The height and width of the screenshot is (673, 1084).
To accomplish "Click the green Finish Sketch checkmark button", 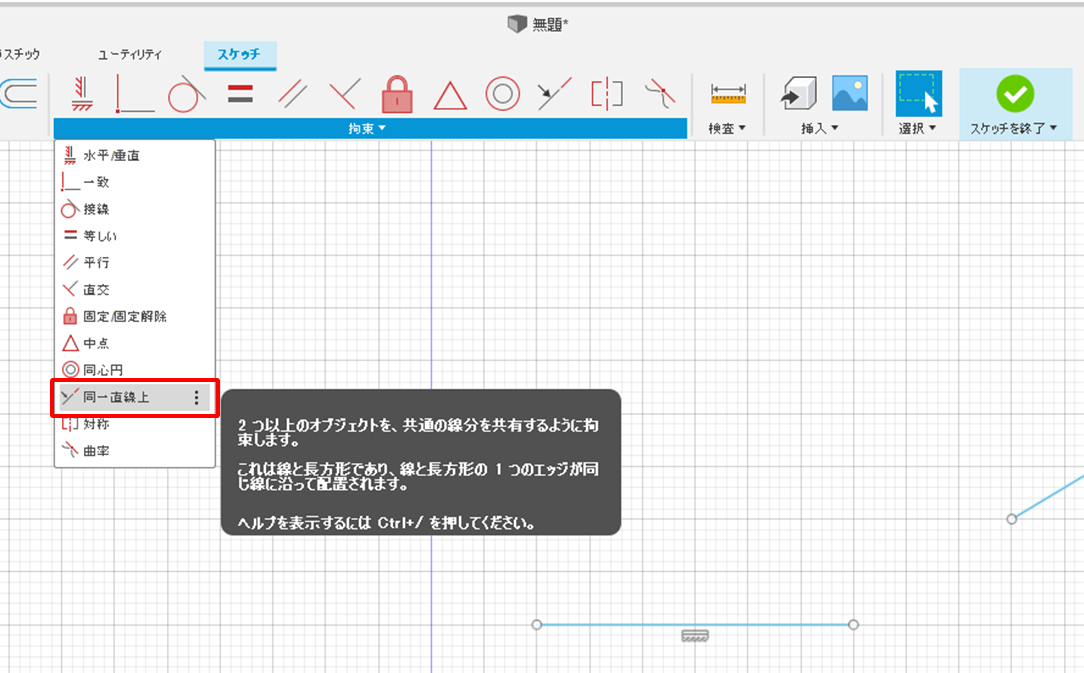I will pos(1014,94).
